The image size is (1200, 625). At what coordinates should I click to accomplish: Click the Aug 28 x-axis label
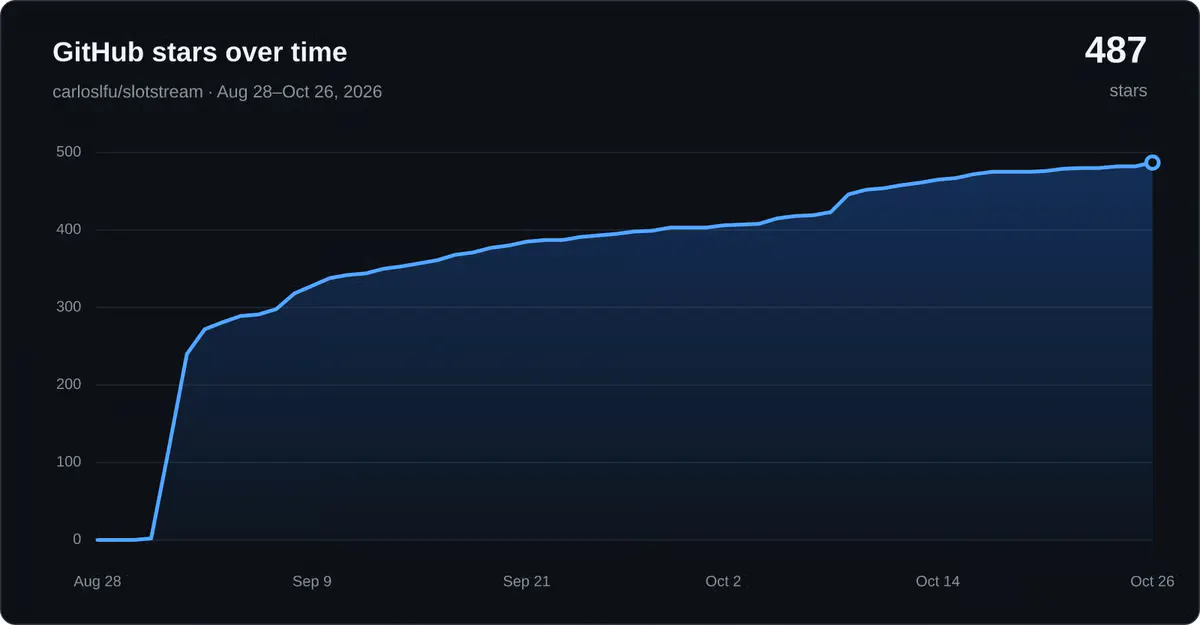click(x=97, y=581)
